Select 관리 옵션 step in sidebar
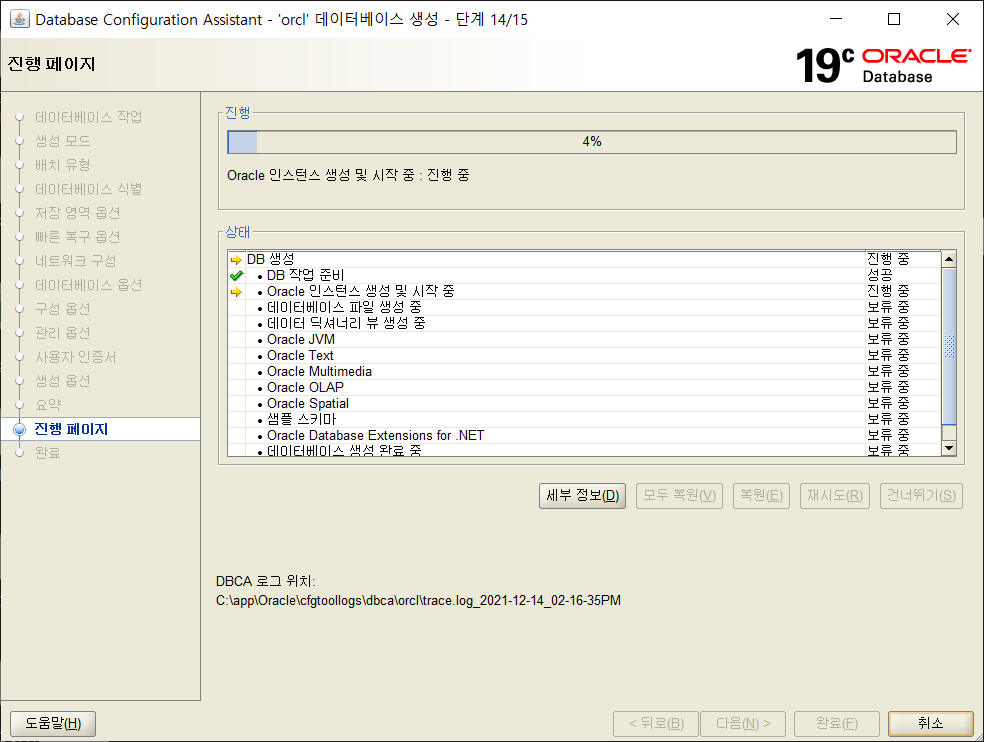Viewport: 984px width, 742px height. click(63, 333)
